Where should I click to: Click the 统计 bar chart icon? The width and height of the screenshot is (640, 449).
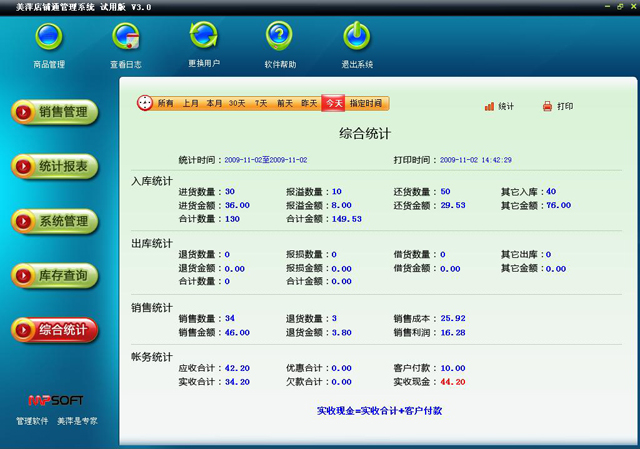pyautogui.click(x=490, y=106)
